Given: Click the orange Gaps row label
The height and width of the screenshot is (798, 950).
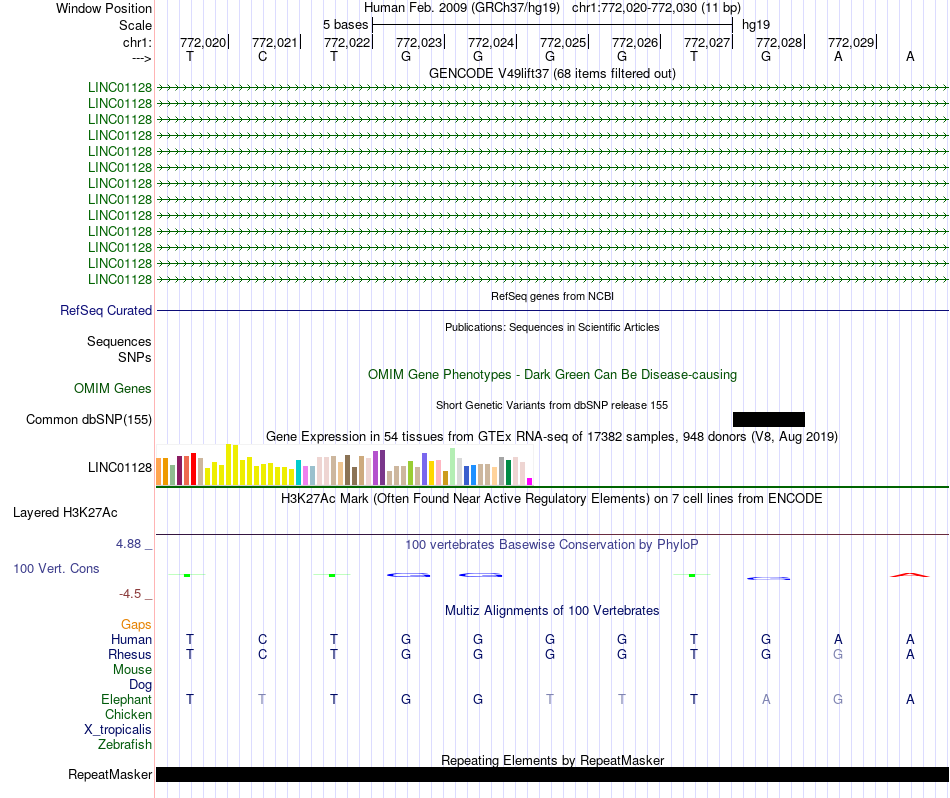Looking at the screenshot, I should click(136, 624).
